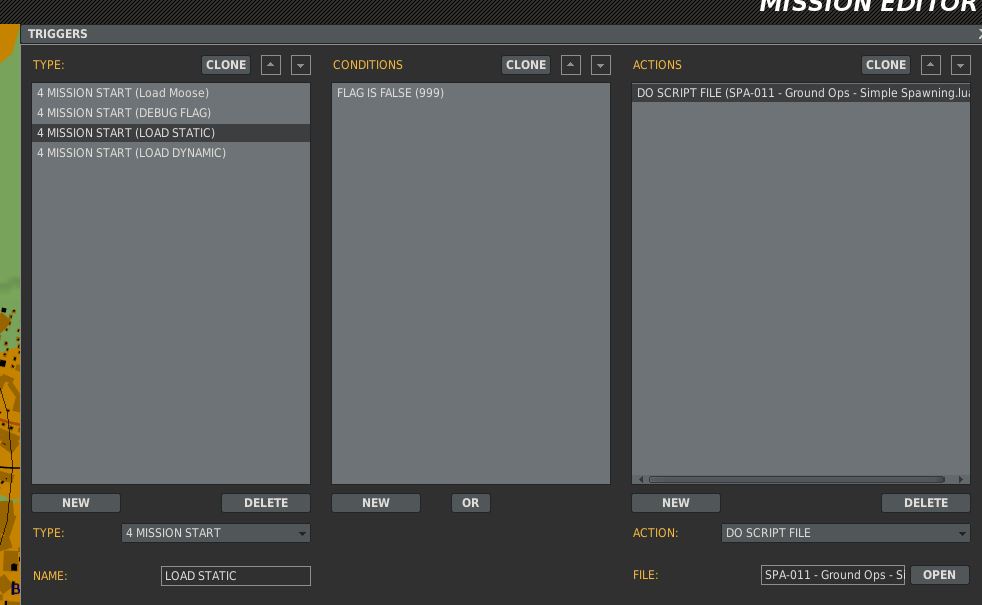982x605 pixels.
Task: Select the Load Moose trigger
Action: pos(123,93)
